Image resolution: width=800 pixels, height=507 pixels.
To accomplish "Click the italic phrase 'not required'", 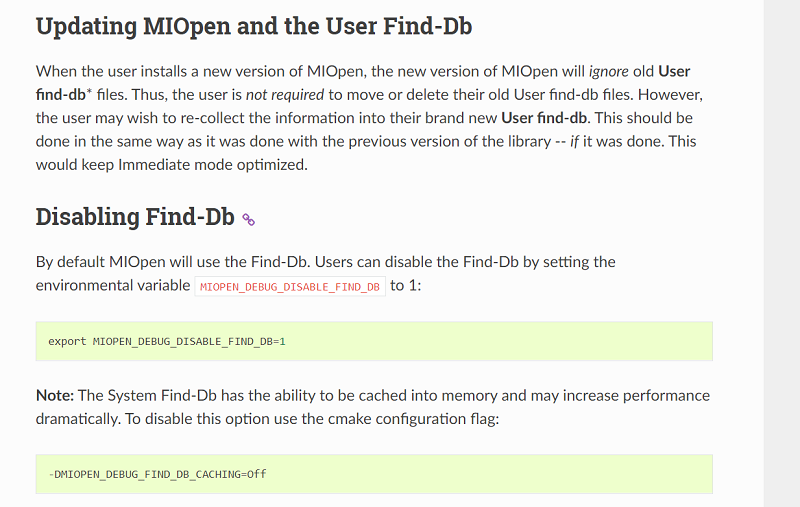I will 285,95.
